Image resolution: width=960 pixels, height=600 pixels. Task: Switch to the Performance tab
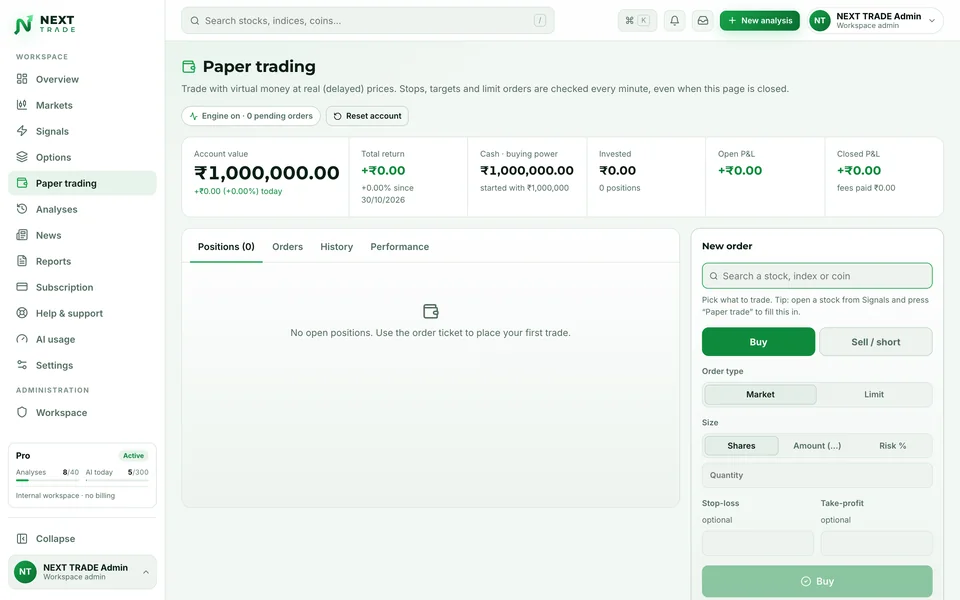[399, 247]
